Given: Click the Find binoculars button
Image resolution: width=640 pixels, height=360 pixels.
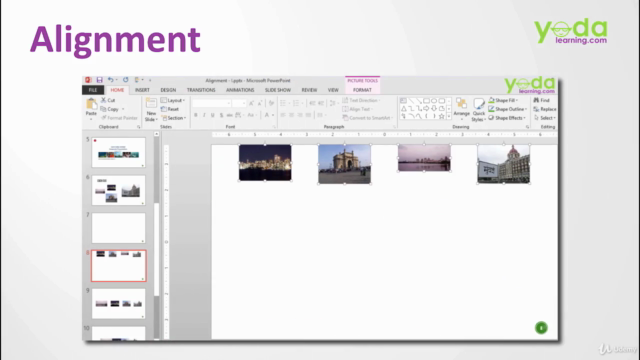Looking at the screenshot, I should [542, 100].
